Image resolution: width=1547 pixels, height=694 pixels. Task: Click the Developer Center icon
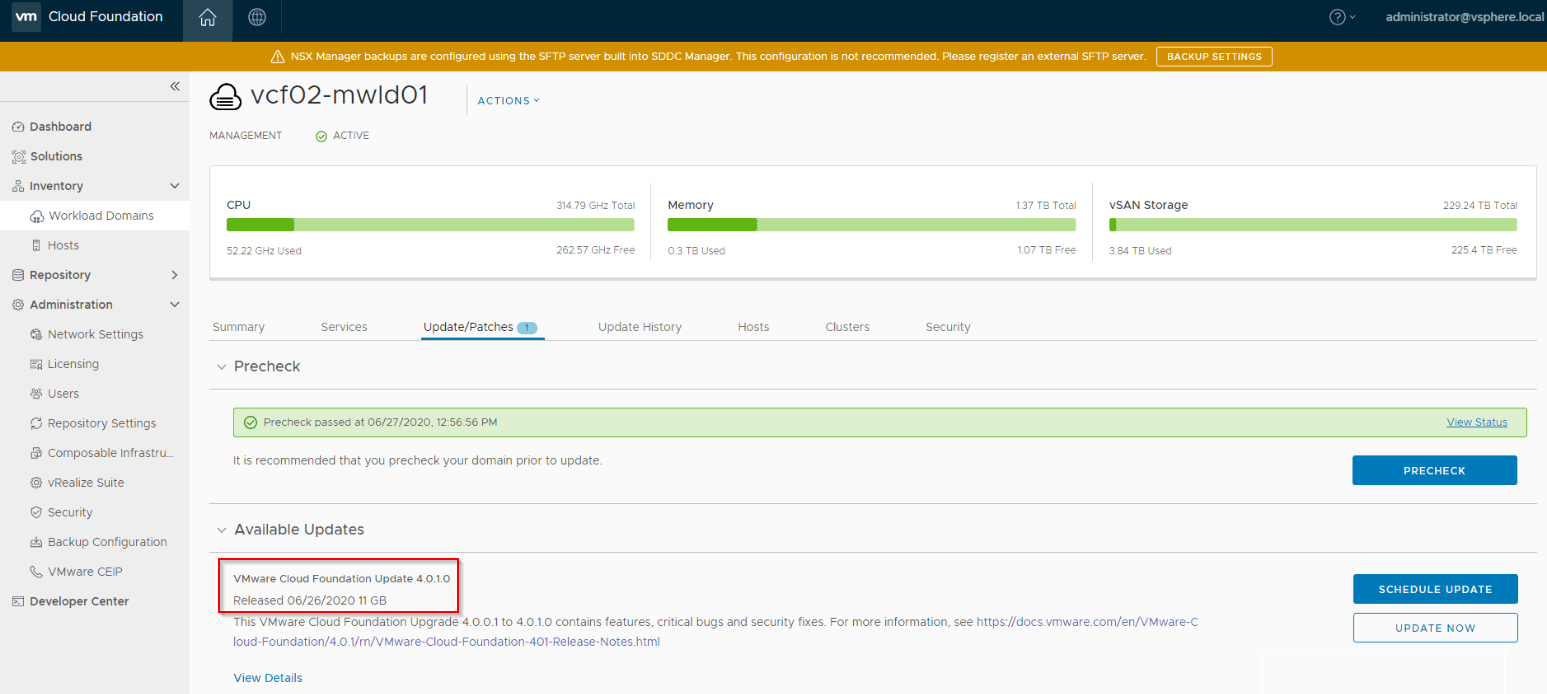click(x=18, y=601)
